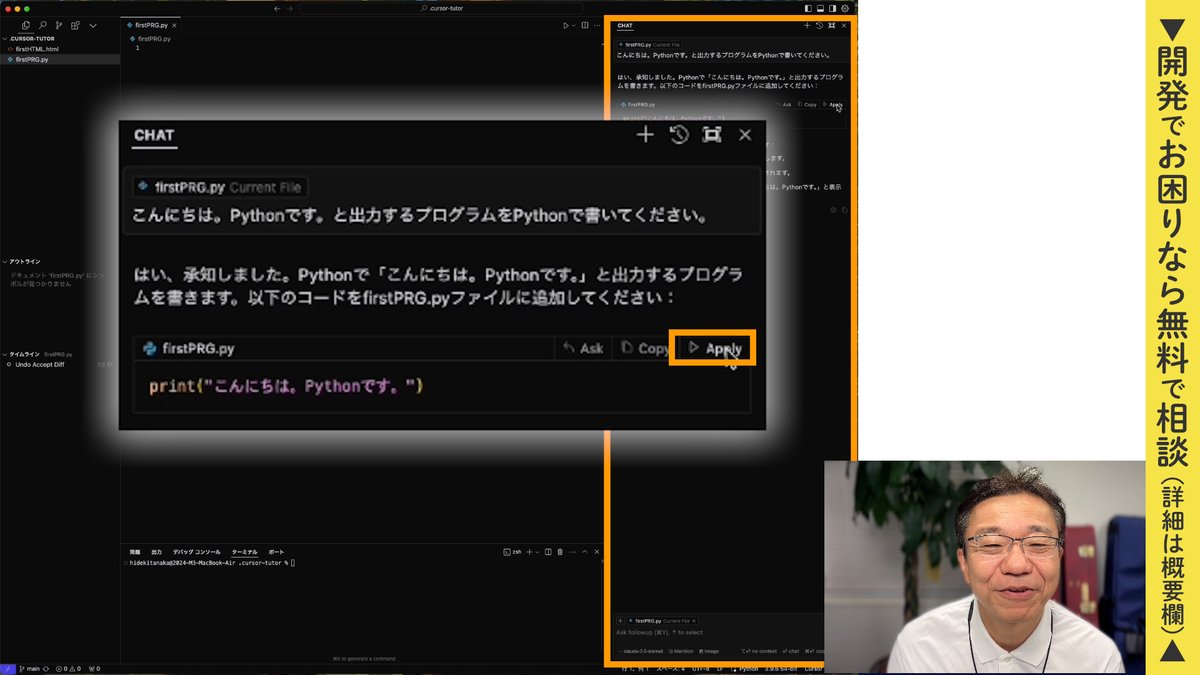Close the bottom terminal panel
Viewport: 1200px width, 675px height.
pyautogui.click(x=596, y=552)
